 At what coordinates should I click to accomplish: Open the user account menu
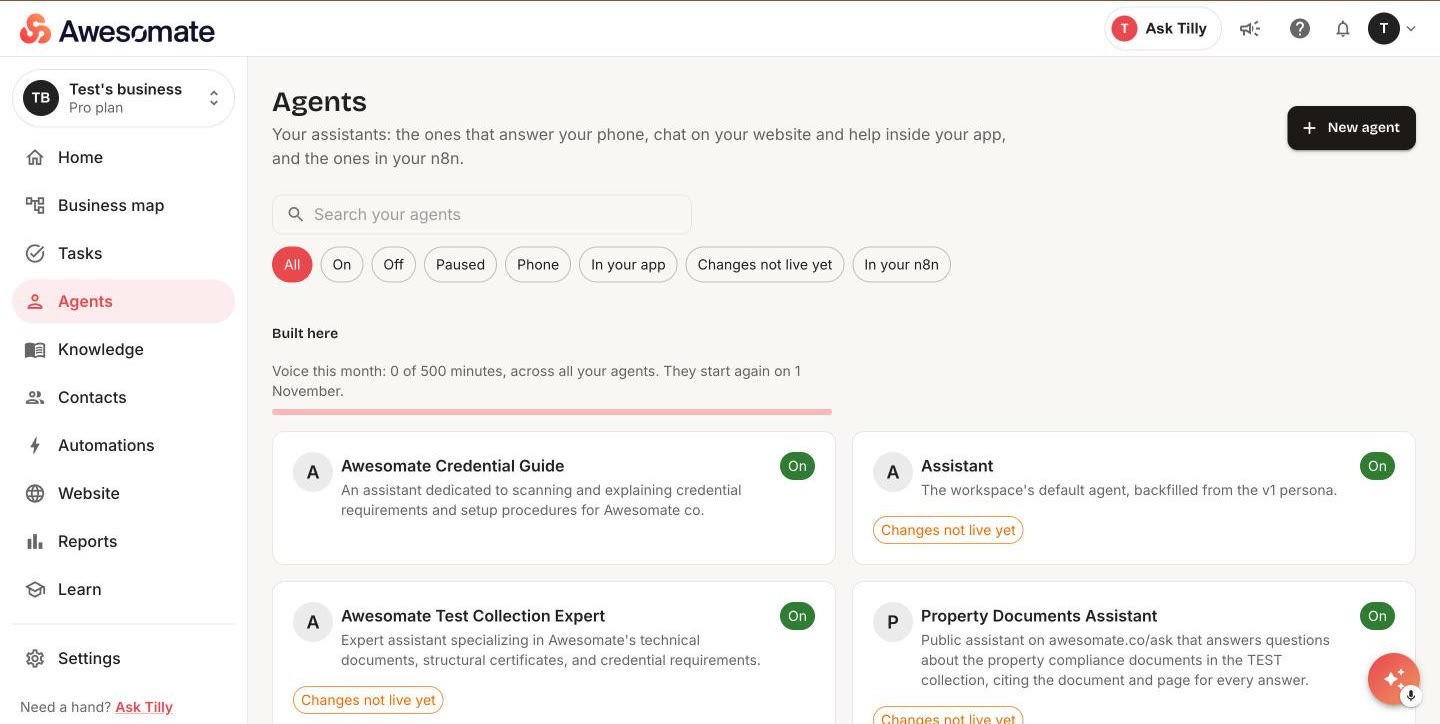point(1392,29)
